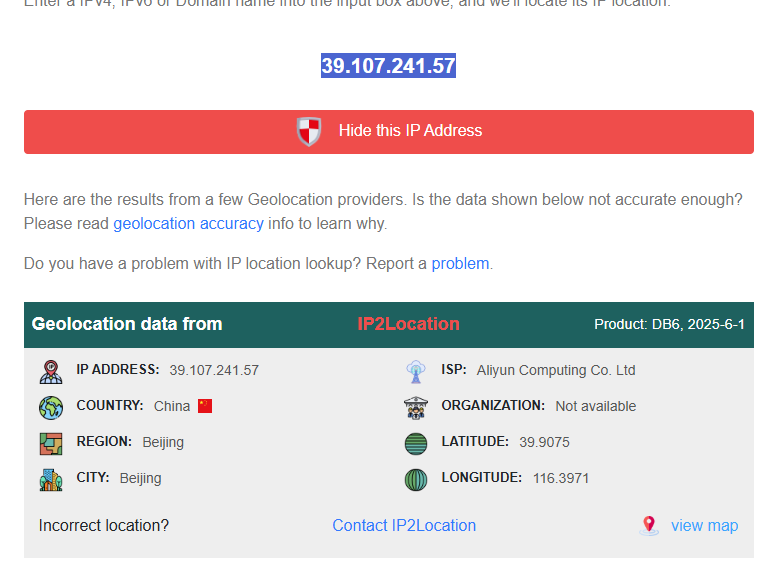Click the globe icon next to COUNTRY

[51, 408]
